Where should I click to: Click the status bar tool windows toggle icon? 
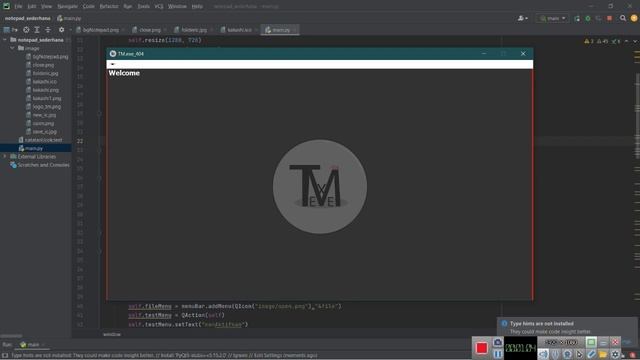5,356
